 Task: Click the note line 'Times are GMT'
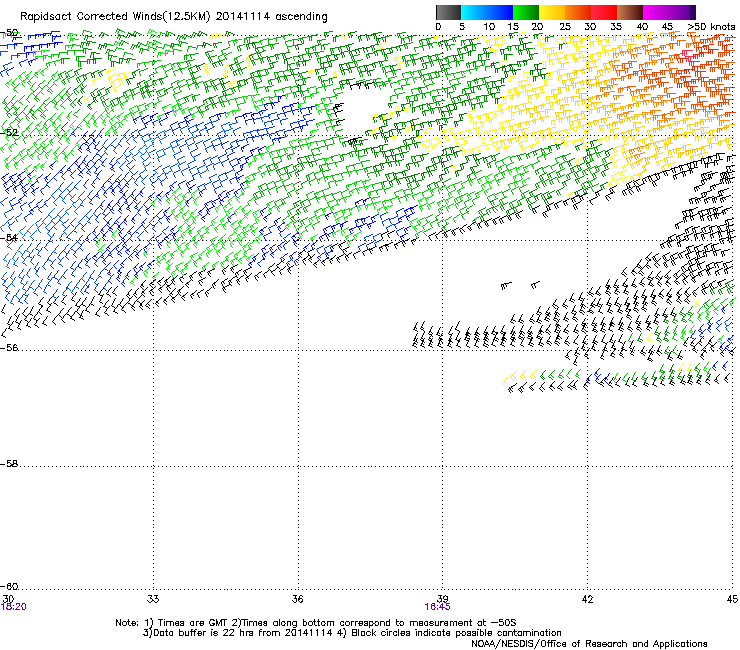point(191,623)
